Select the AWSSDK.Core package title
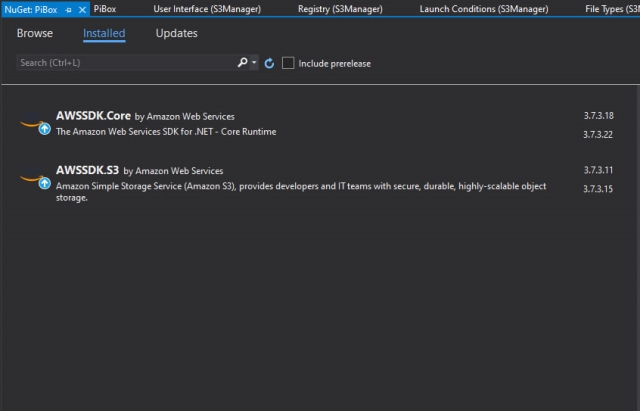This screenshot has width=640, height=411. [x=93, y=116]
